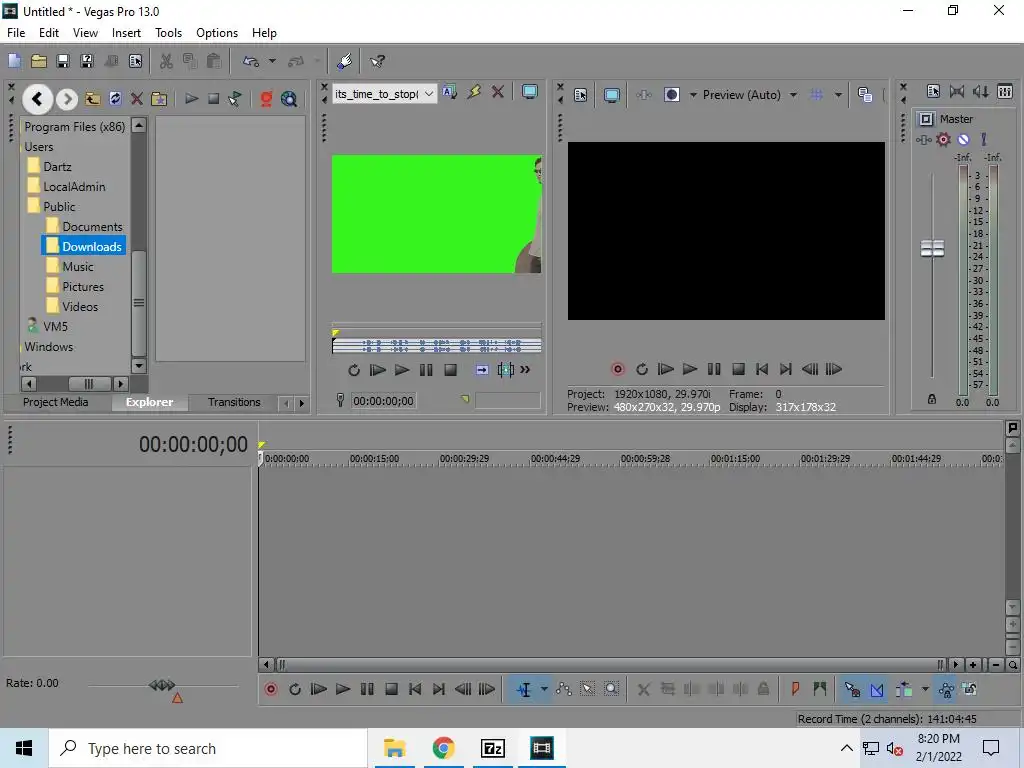Open the Preview (Auto) quality dropdown
This screenshot has width=1024, height=768.
tap(793, 95)
